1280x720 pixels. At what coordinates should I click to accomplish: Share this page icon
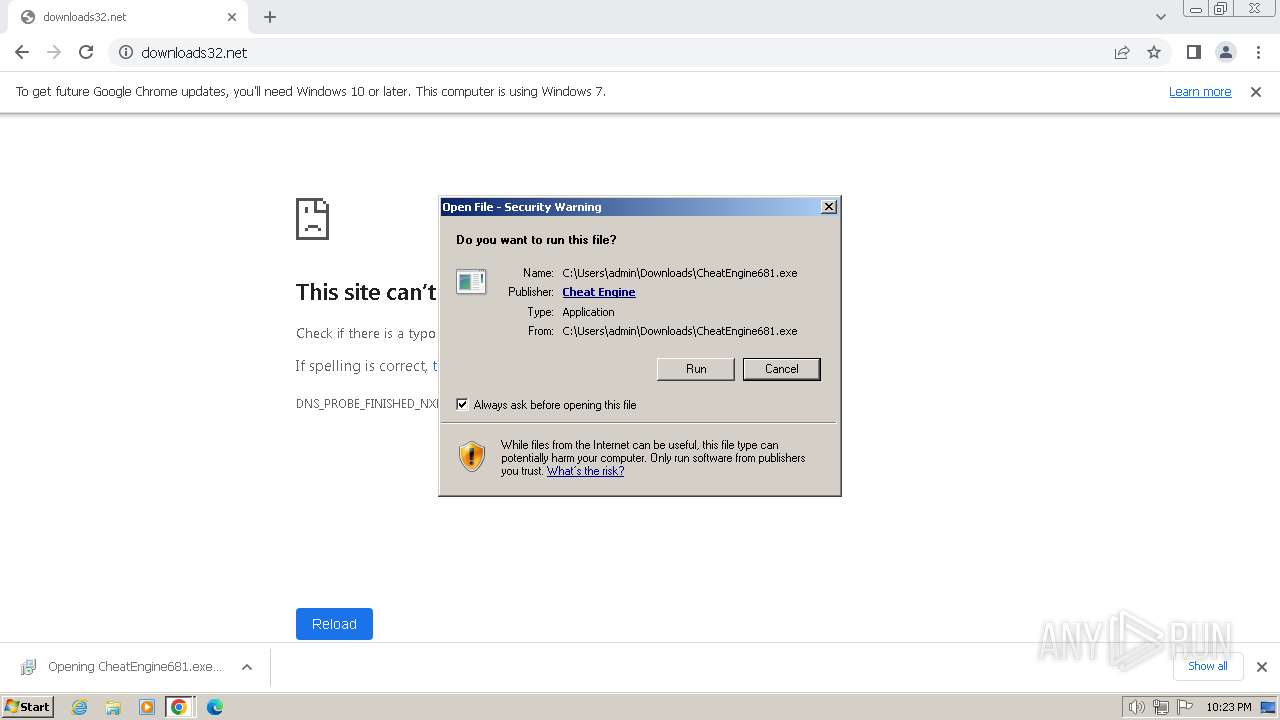[1122, 52]
